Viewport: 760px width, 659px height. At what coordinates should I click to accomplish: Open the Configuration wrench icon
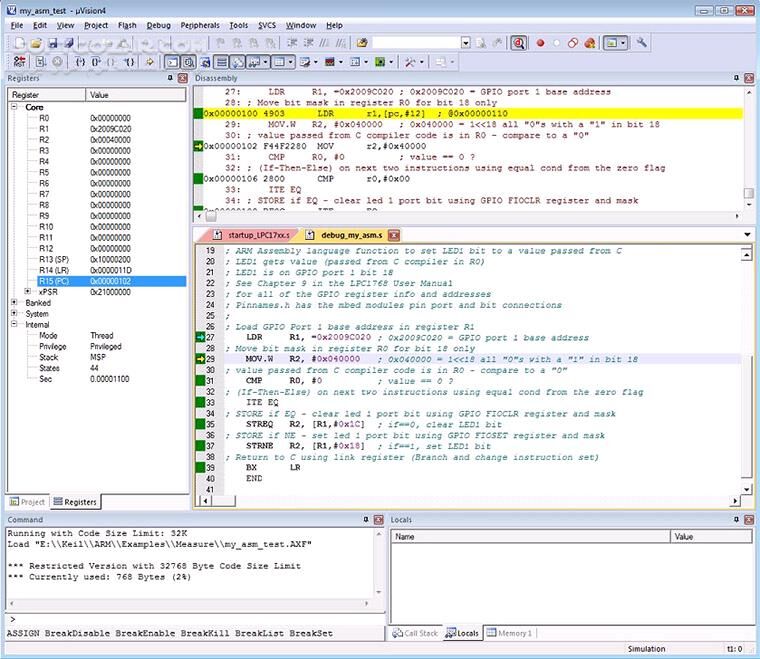click(x=642, y=43)
